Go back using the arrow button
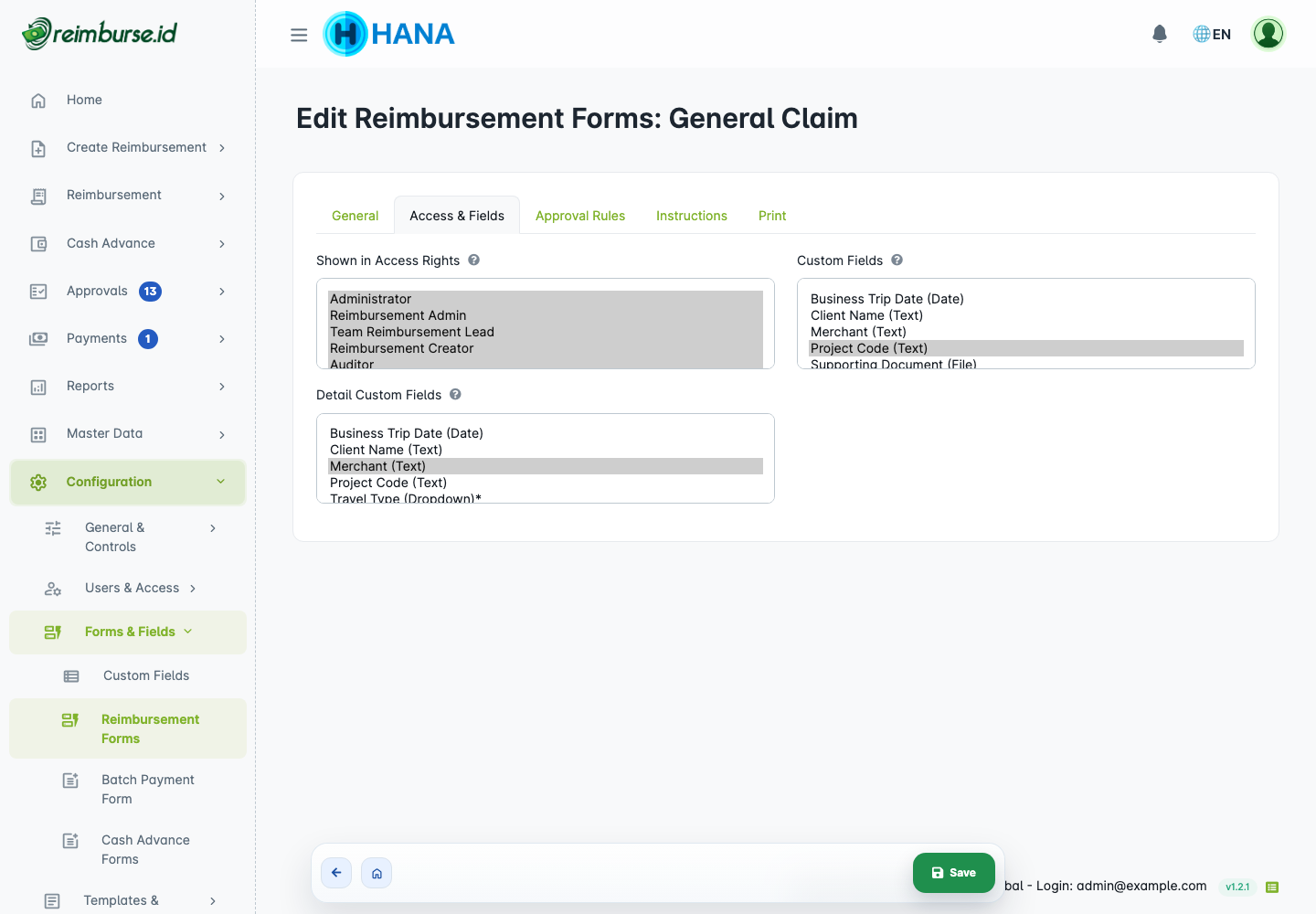Viewport: 1316px width, 914px height. click(x=336, y=873)
